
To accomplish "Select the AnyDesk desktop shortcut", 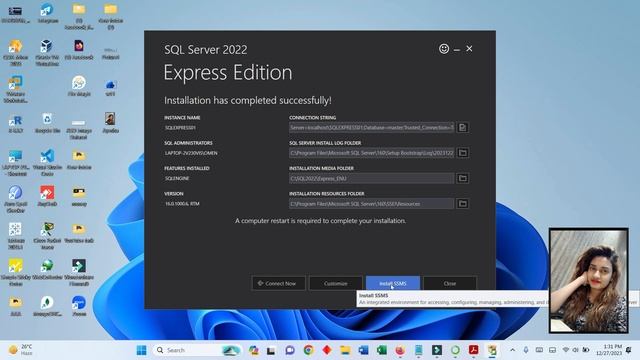I will tap(47, 197).
